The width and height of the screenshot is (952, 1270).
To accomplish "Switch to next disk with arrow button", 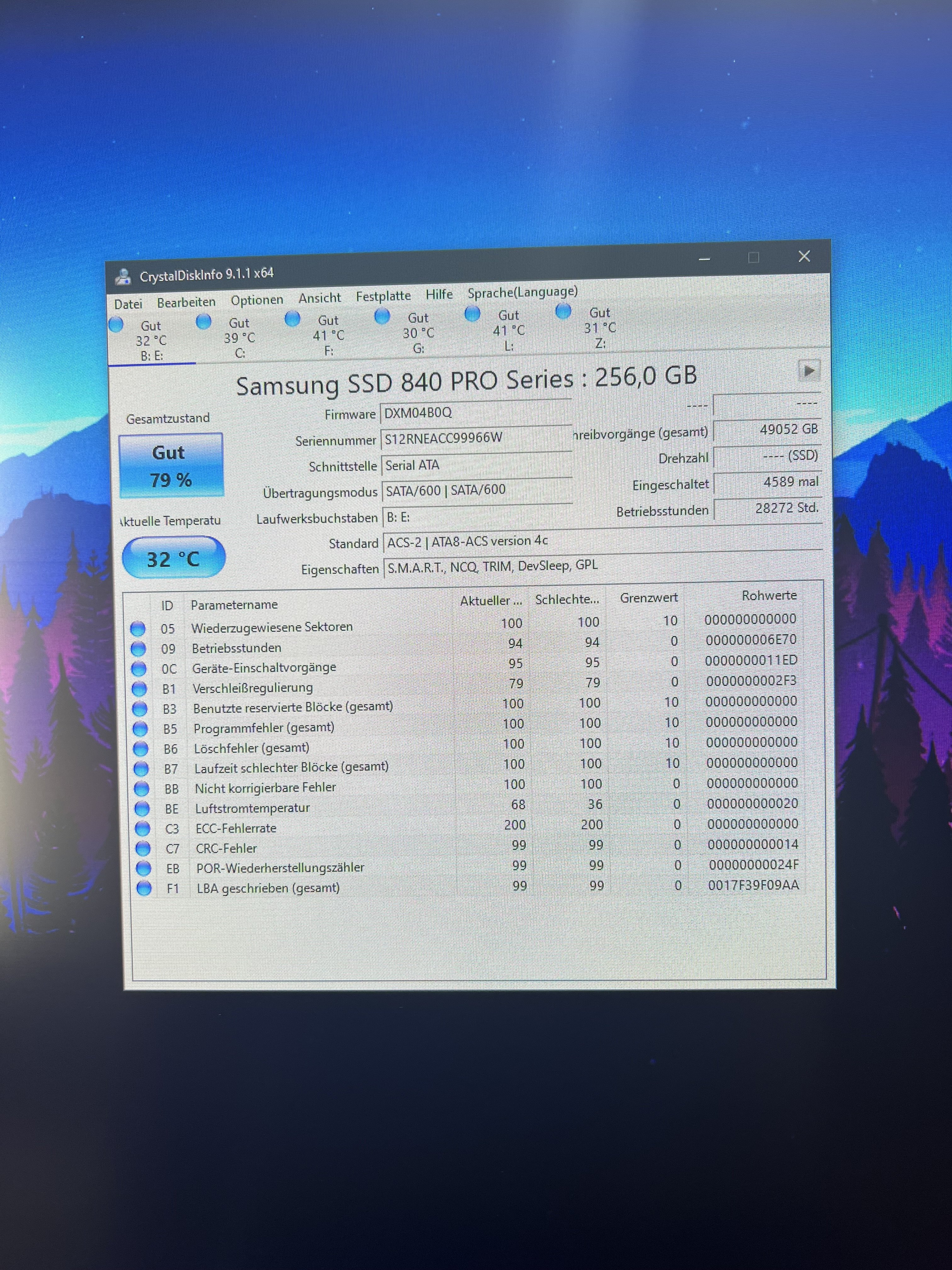I will pyautogui.click(x=808, y=370).
